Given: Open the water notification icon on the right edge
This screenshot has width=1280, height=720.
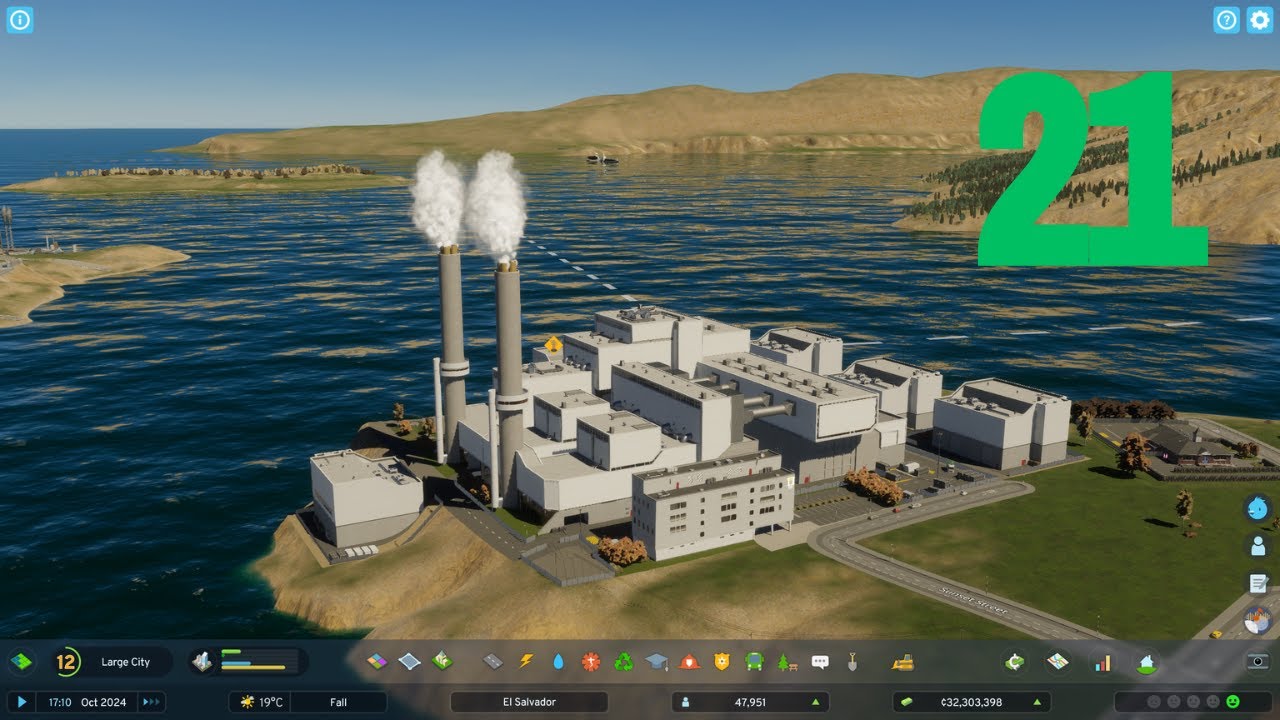Looking at the screenshot, I should click(x=1257, y=508).
